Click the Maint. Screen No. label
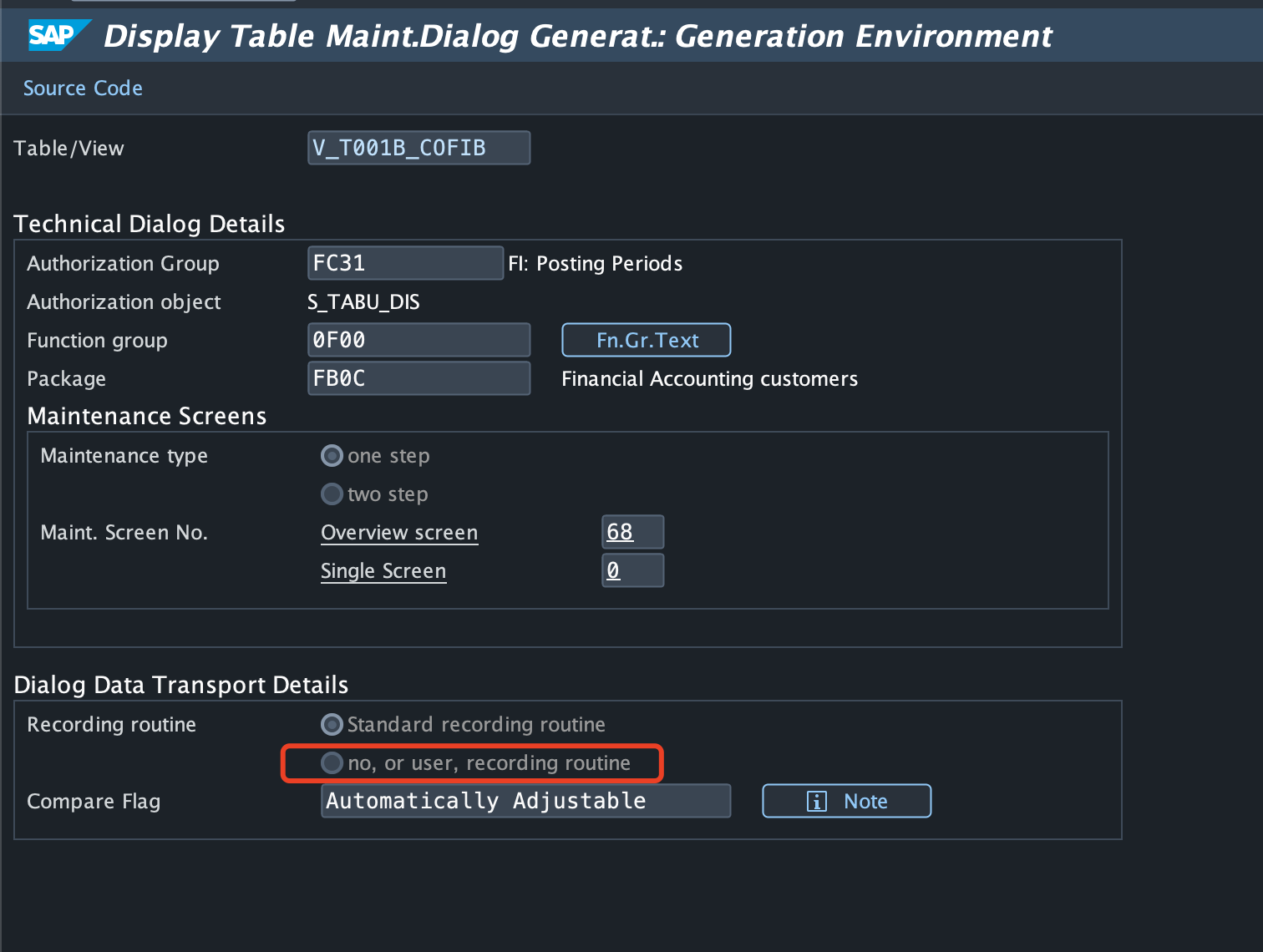Image resolution: width=1263 pixels, height=952 pixels. coord(124,532)
